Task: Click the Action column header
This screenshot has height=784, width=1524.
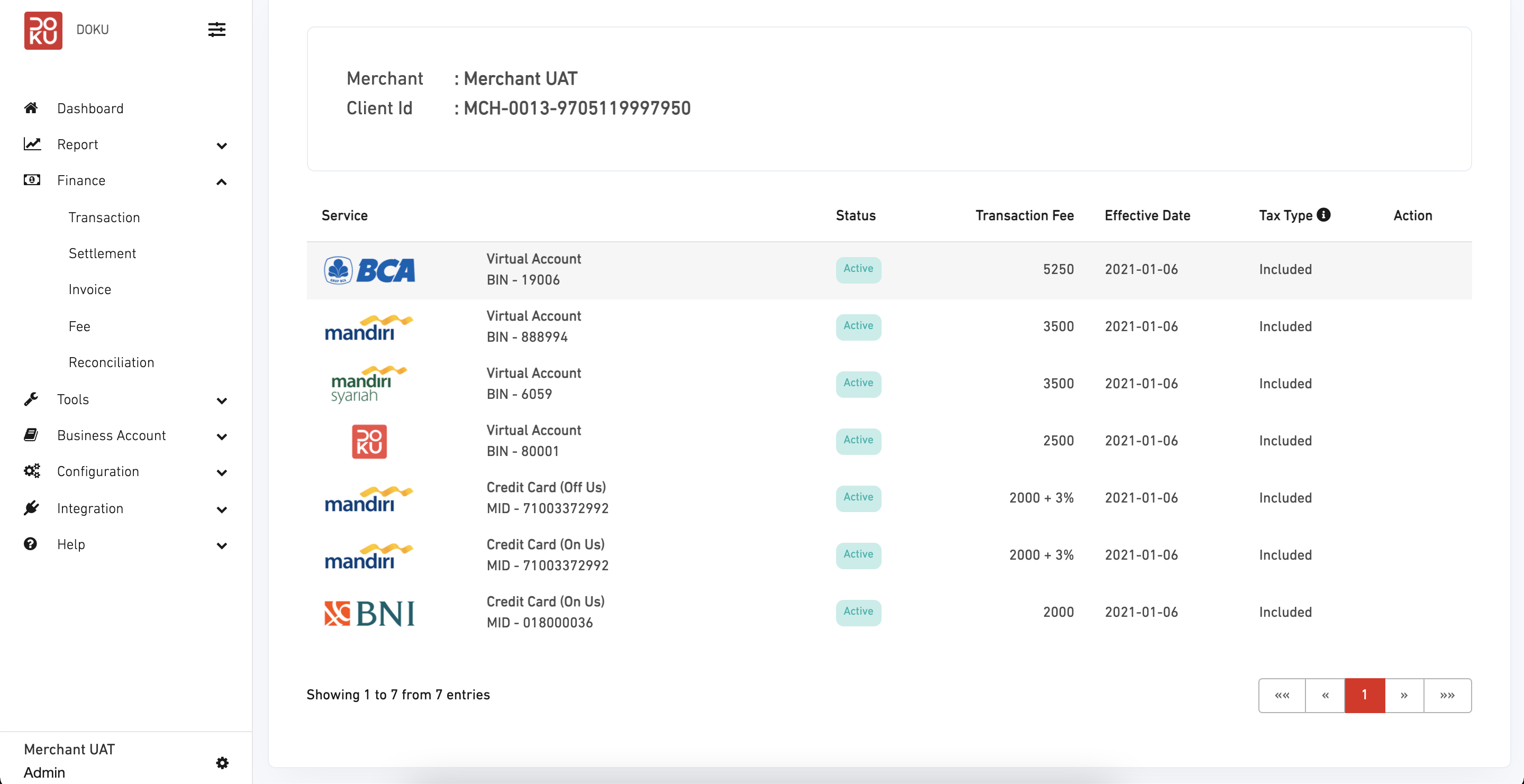Action: tap(1413, 215)
